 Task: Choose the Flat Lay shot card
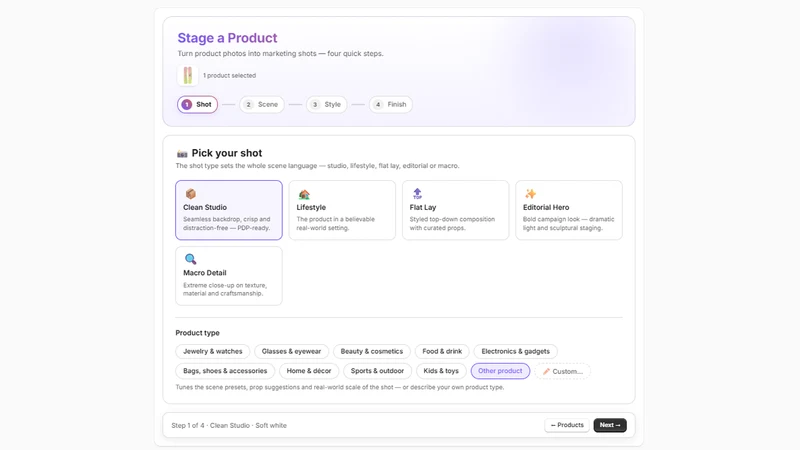click(455, 210)
